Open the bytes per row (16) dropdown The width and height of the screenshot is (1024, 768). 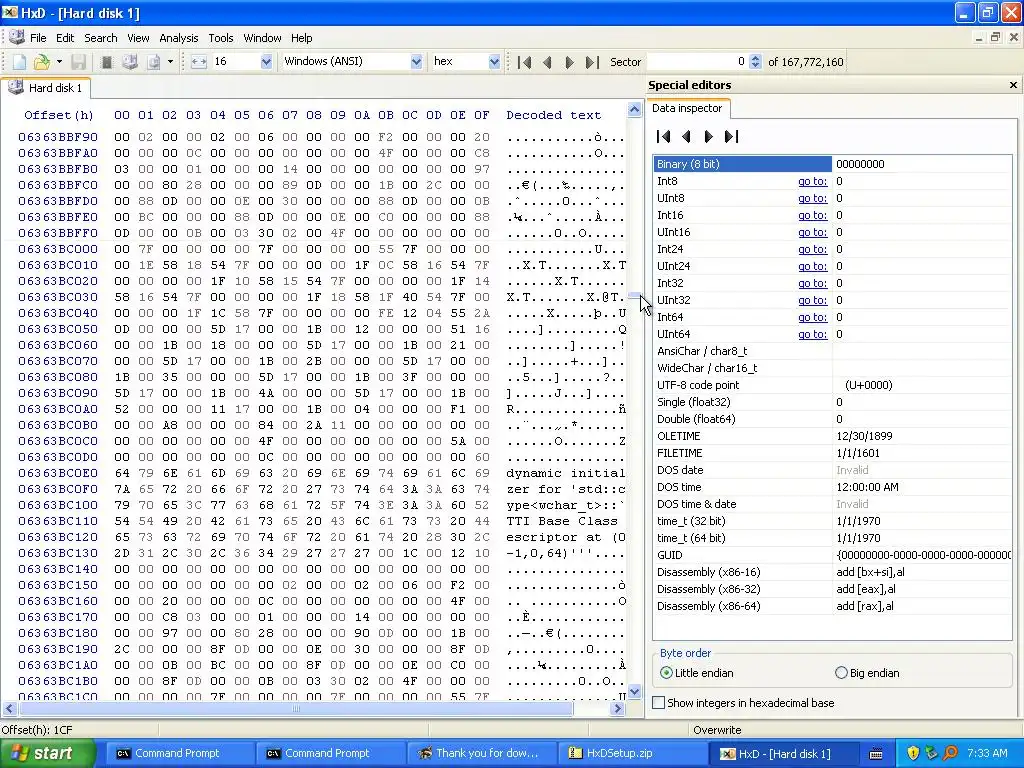click(x=266, y=62)
